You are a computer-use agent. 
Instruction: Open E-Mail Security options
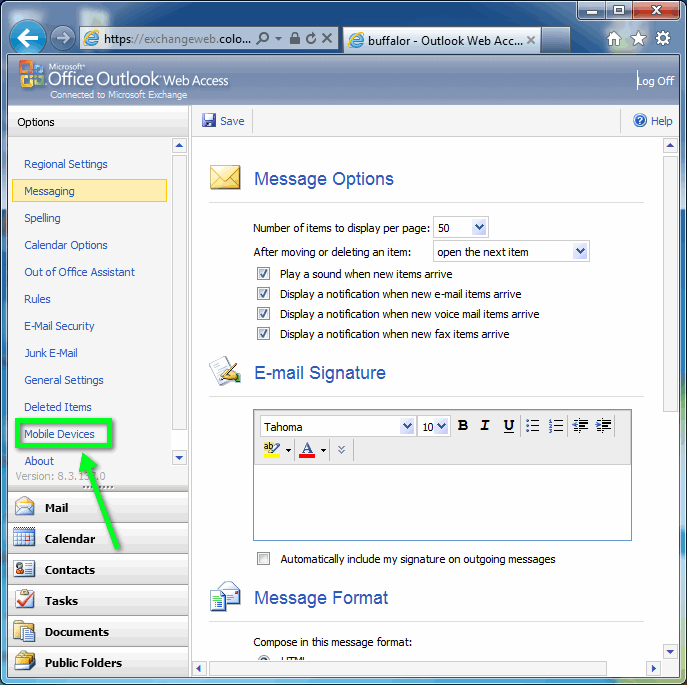59,326
